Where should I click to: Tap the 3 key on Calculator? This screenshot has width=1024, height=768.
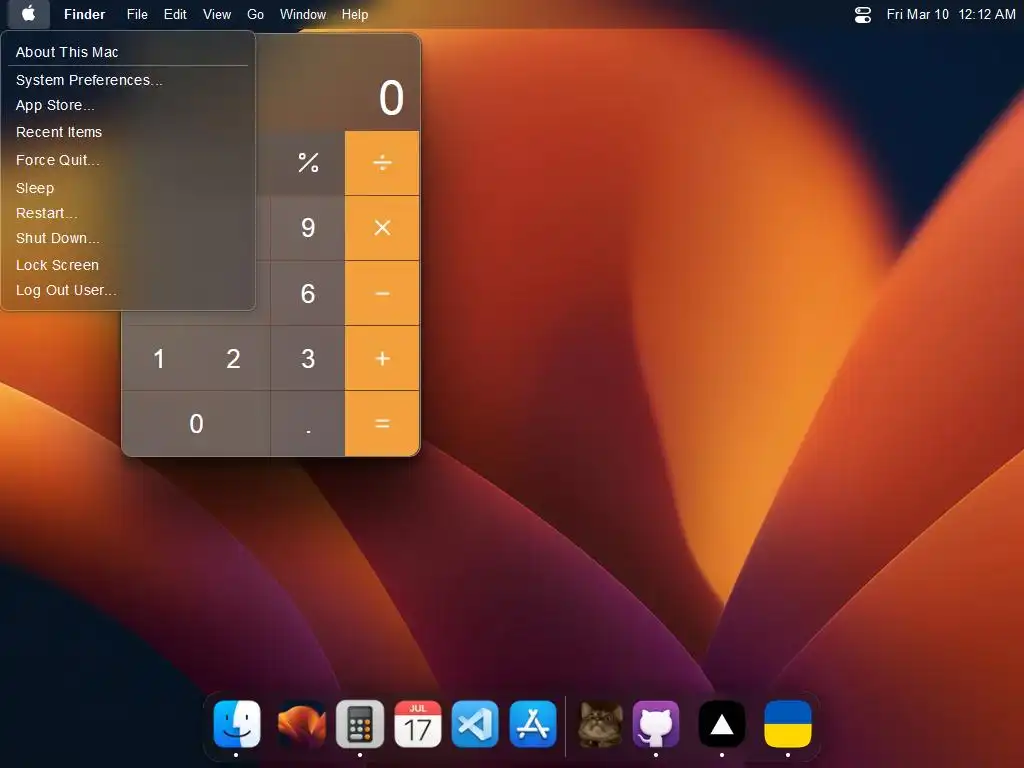308,359
